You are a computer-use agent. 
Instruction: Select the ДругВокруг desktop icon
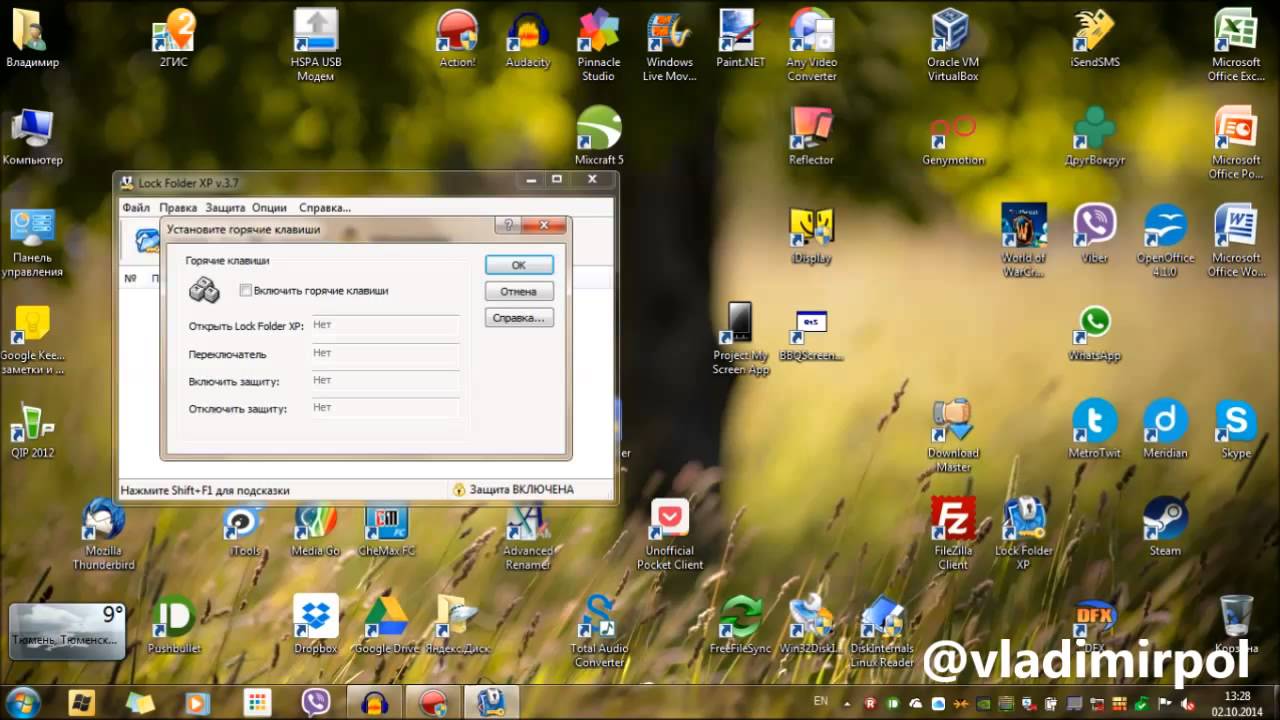click(1095, 136)
